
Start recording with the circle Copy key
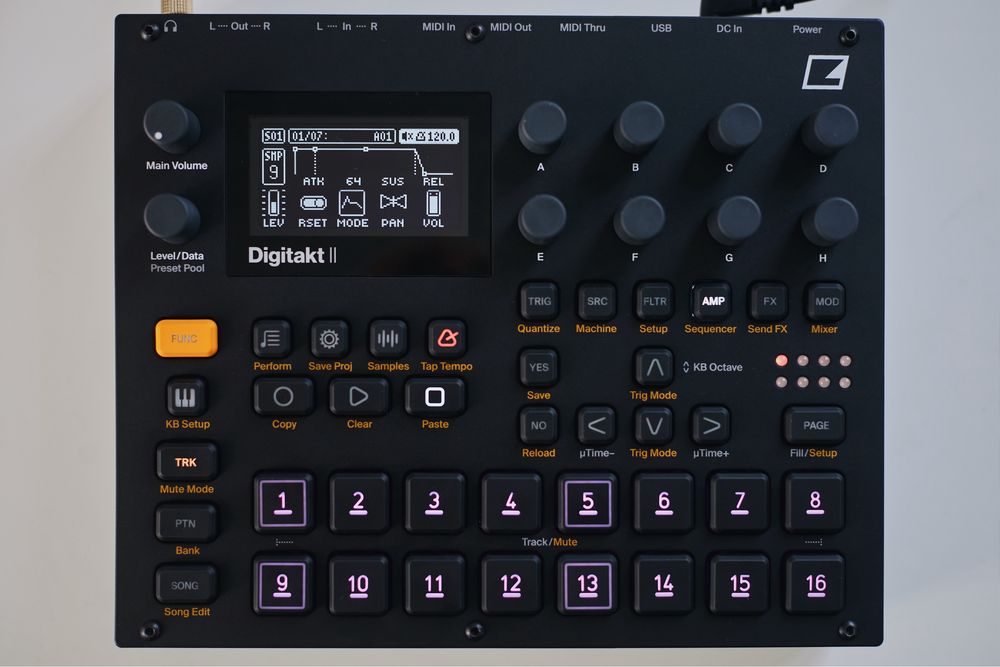point(283,397)
